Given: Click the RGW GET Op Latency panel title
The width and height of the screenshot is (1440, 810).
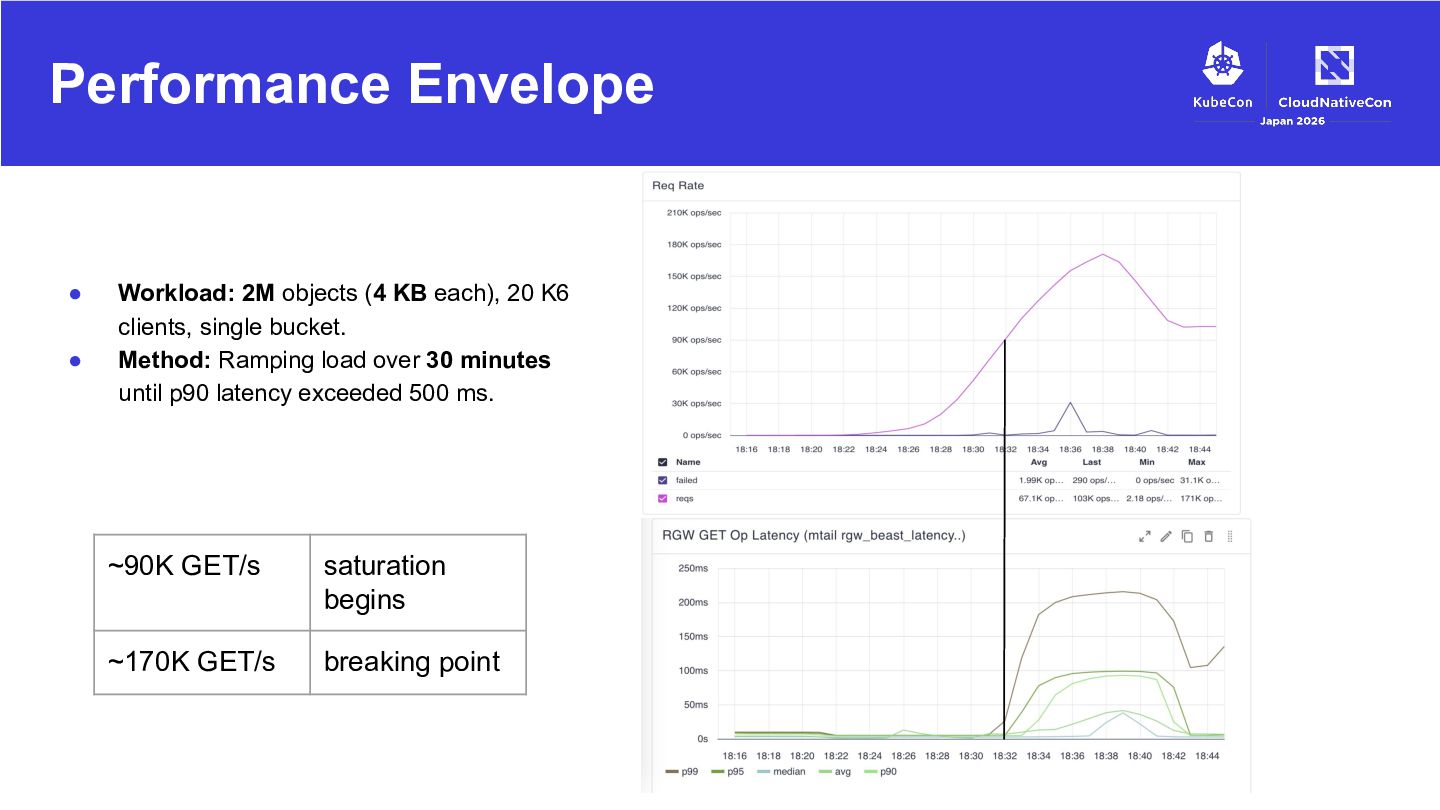Looking at the screenshot, I should click(813, 536).
